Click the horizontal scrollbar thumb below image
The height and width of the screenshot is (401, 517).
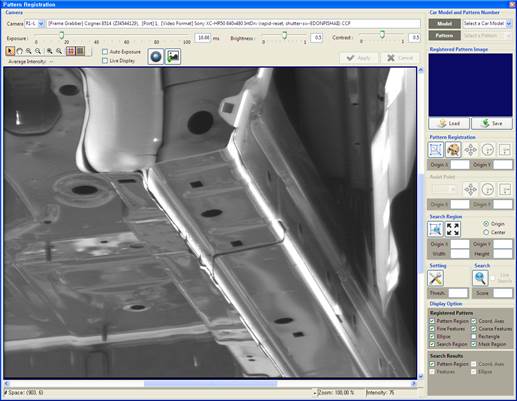[x=210, y=384]
